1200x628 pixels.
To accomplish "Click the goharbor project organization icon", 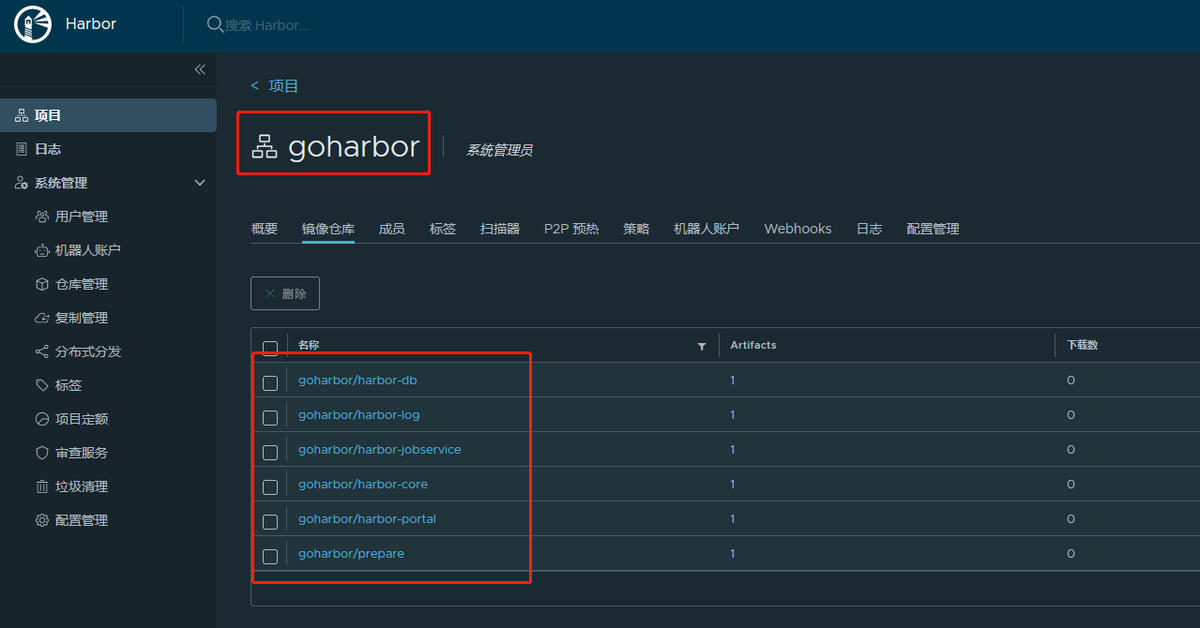I will tap(264, 147).
